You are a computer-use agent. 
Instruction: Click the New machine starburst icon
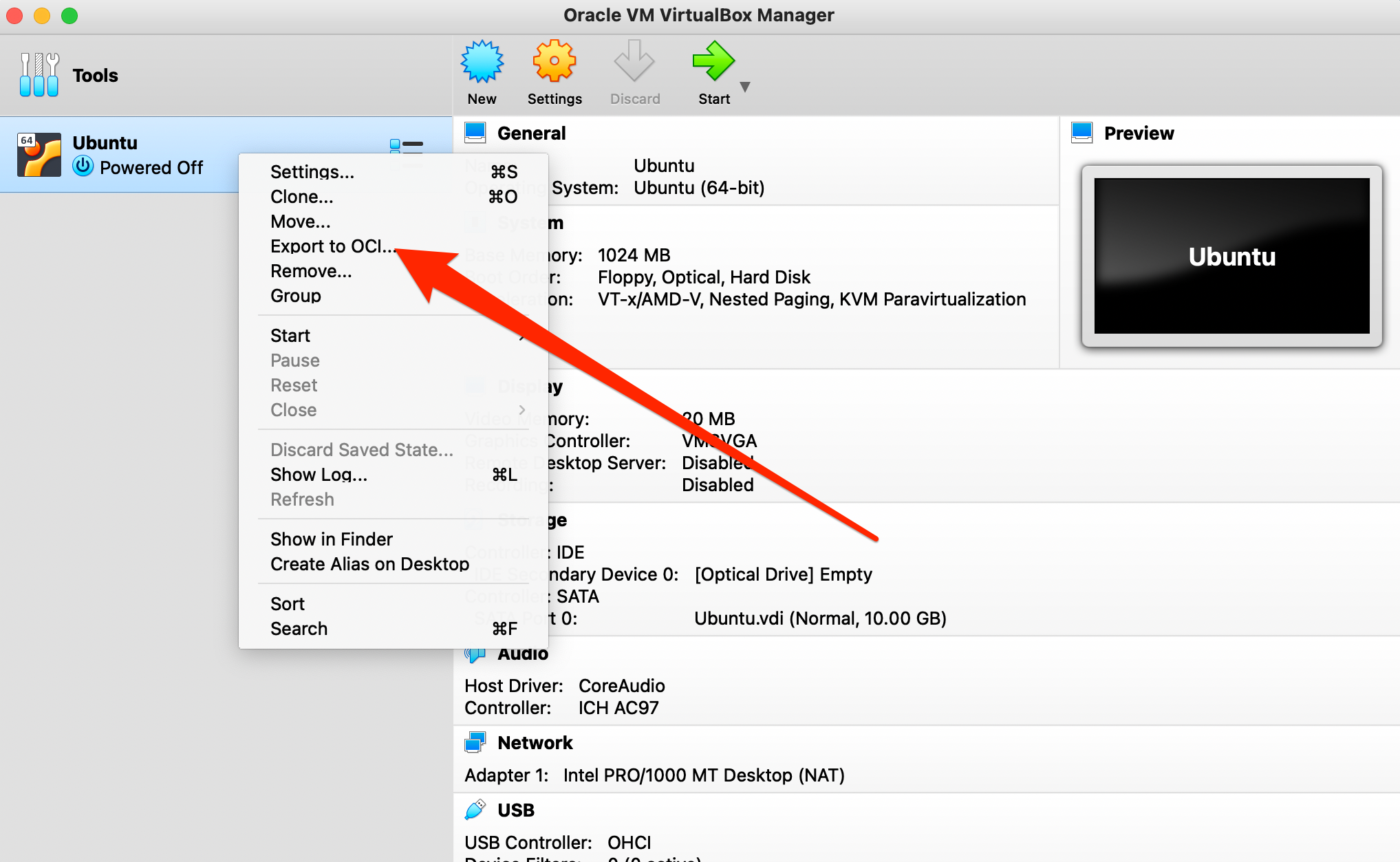482,62
